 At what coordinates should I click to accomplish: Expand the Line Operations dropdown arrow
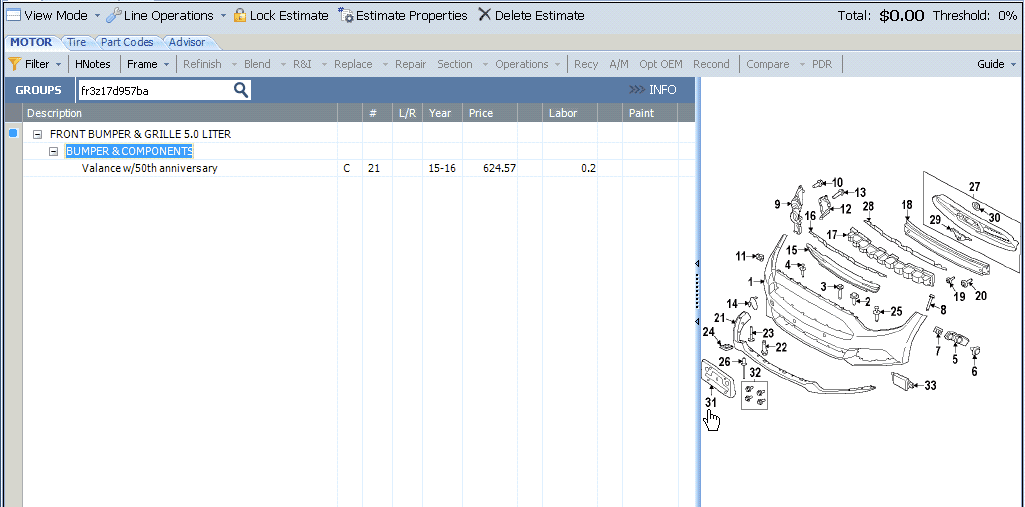point(223,15)
